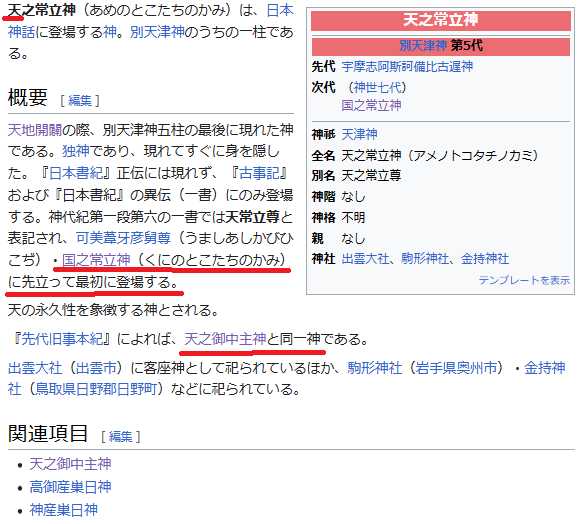This screenshot has width=579, height=524.
Task: Open 別天津神 link in infobox header
Action: [x=423, y=46]
